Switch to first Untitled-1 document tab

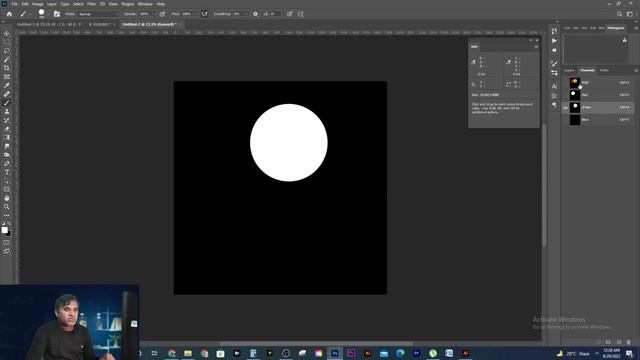click(49, 24)
